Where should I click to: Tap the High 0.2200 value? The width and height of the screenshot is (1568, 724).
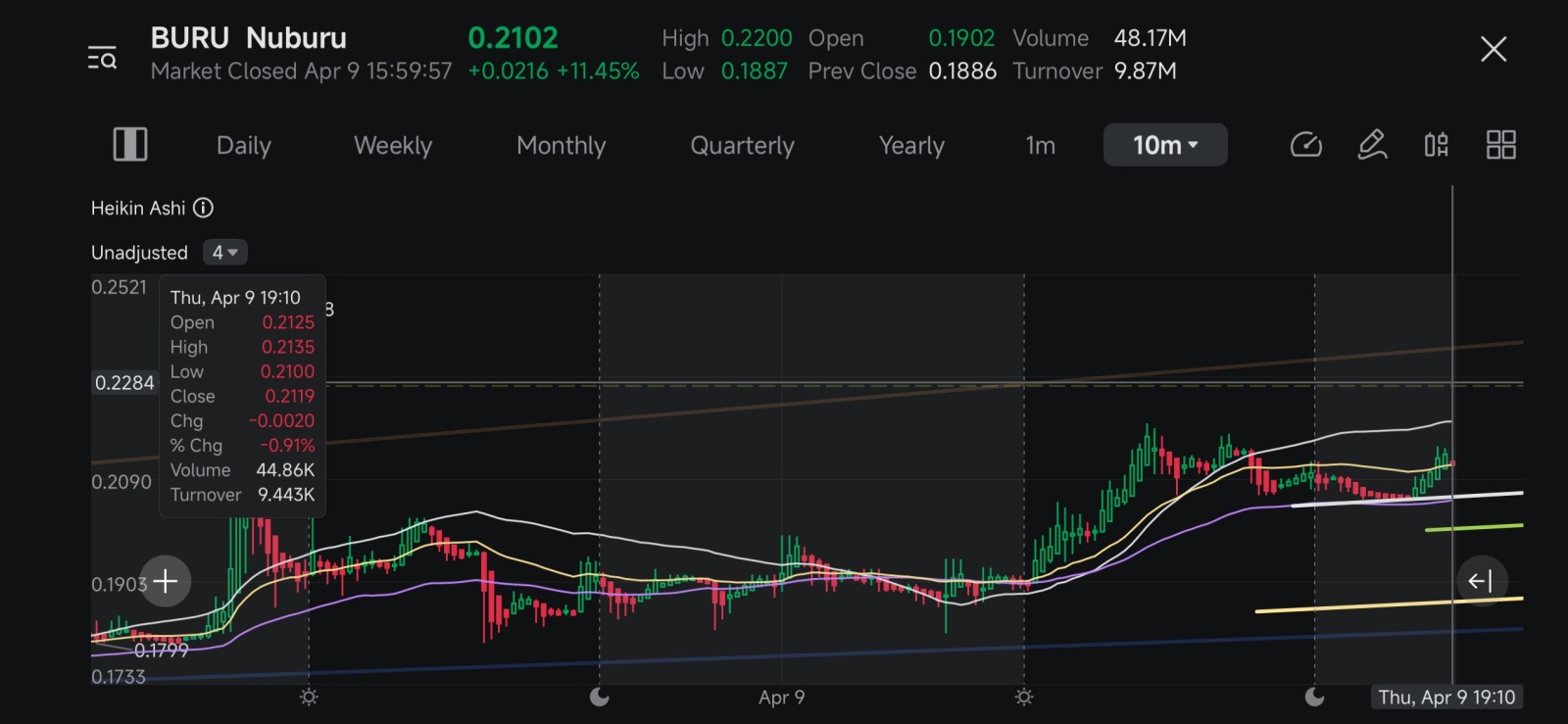click(757, 38)
